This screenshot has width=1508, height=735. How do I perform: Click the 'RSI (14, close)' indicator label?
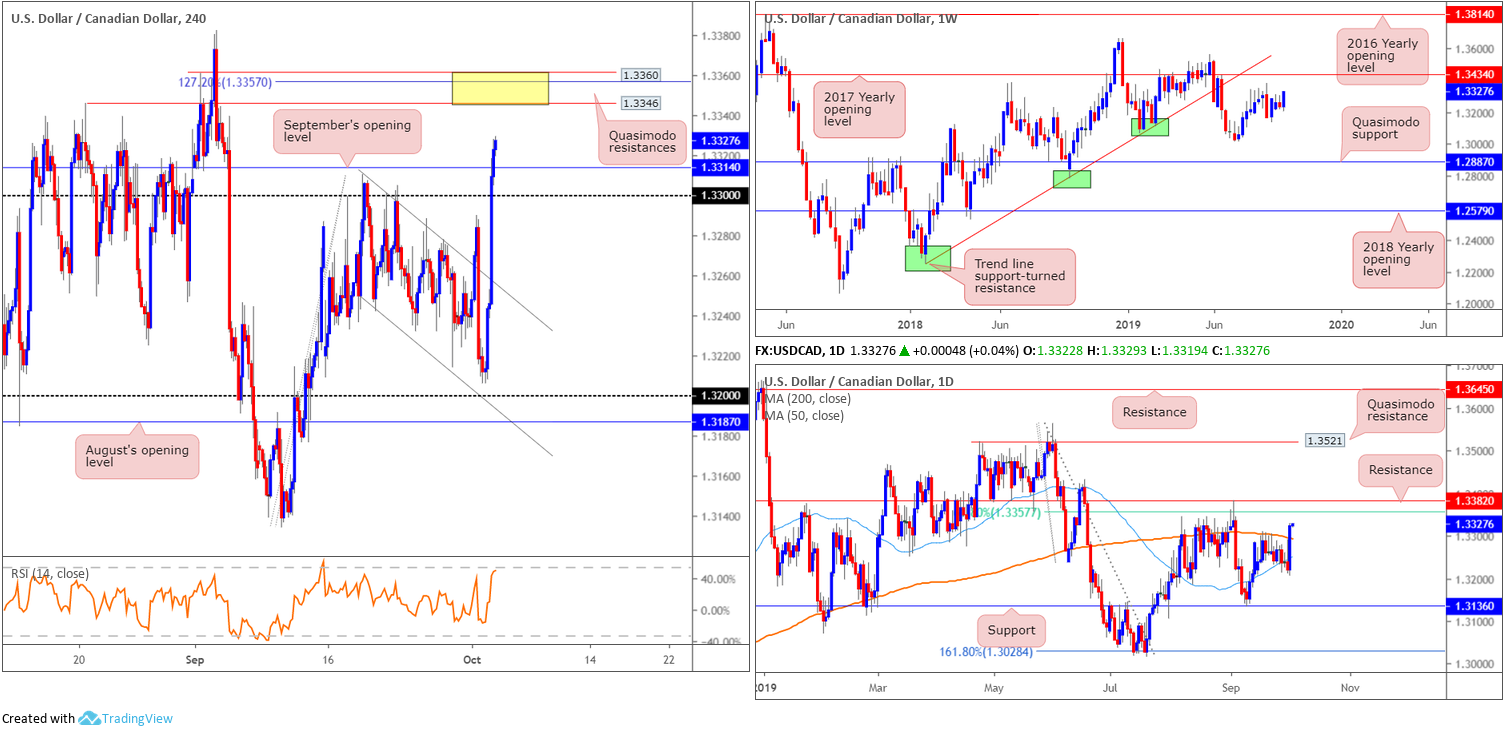click(50, 573)
